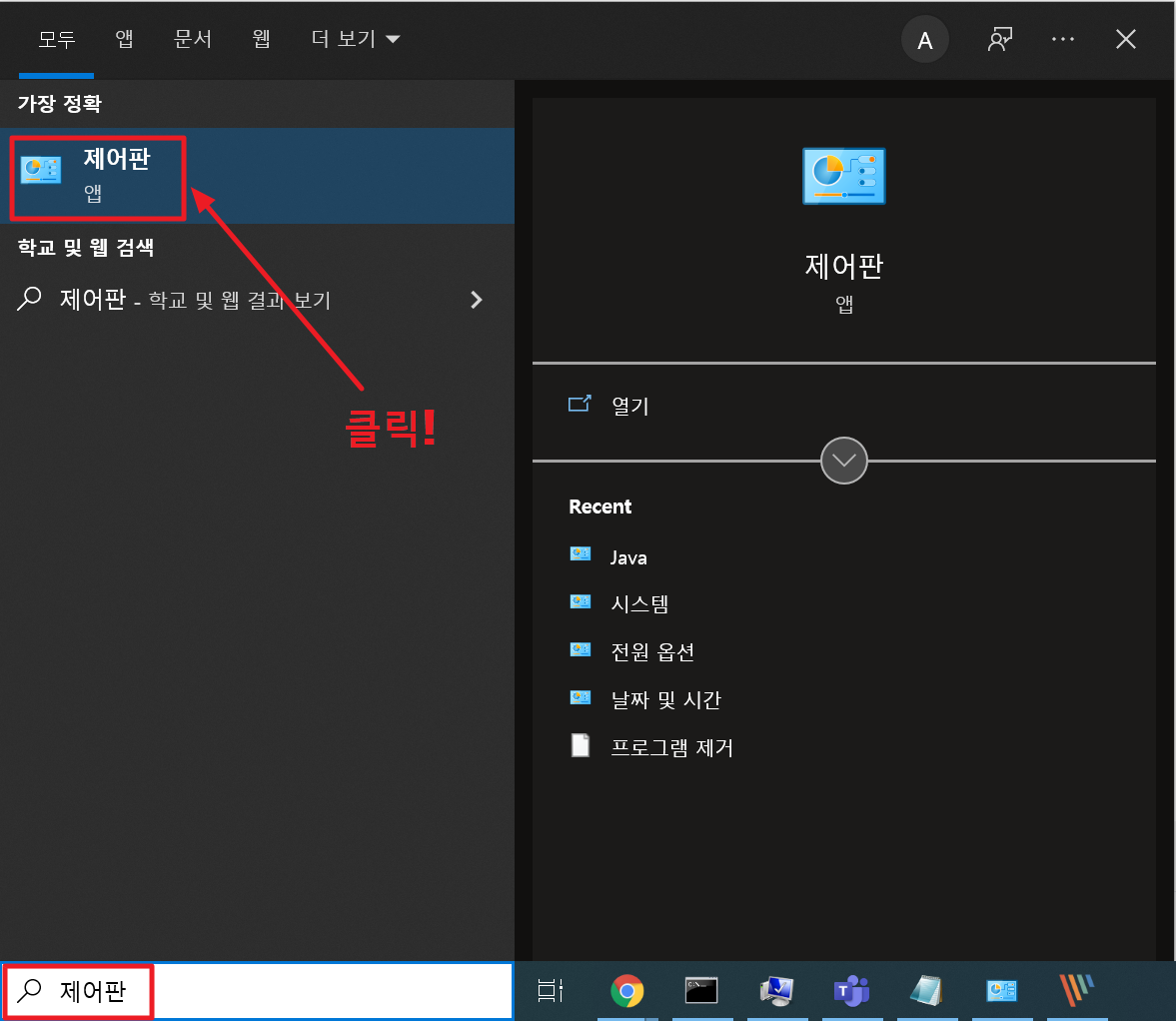Click the feedback icon in the top bar

[1000, 40]
